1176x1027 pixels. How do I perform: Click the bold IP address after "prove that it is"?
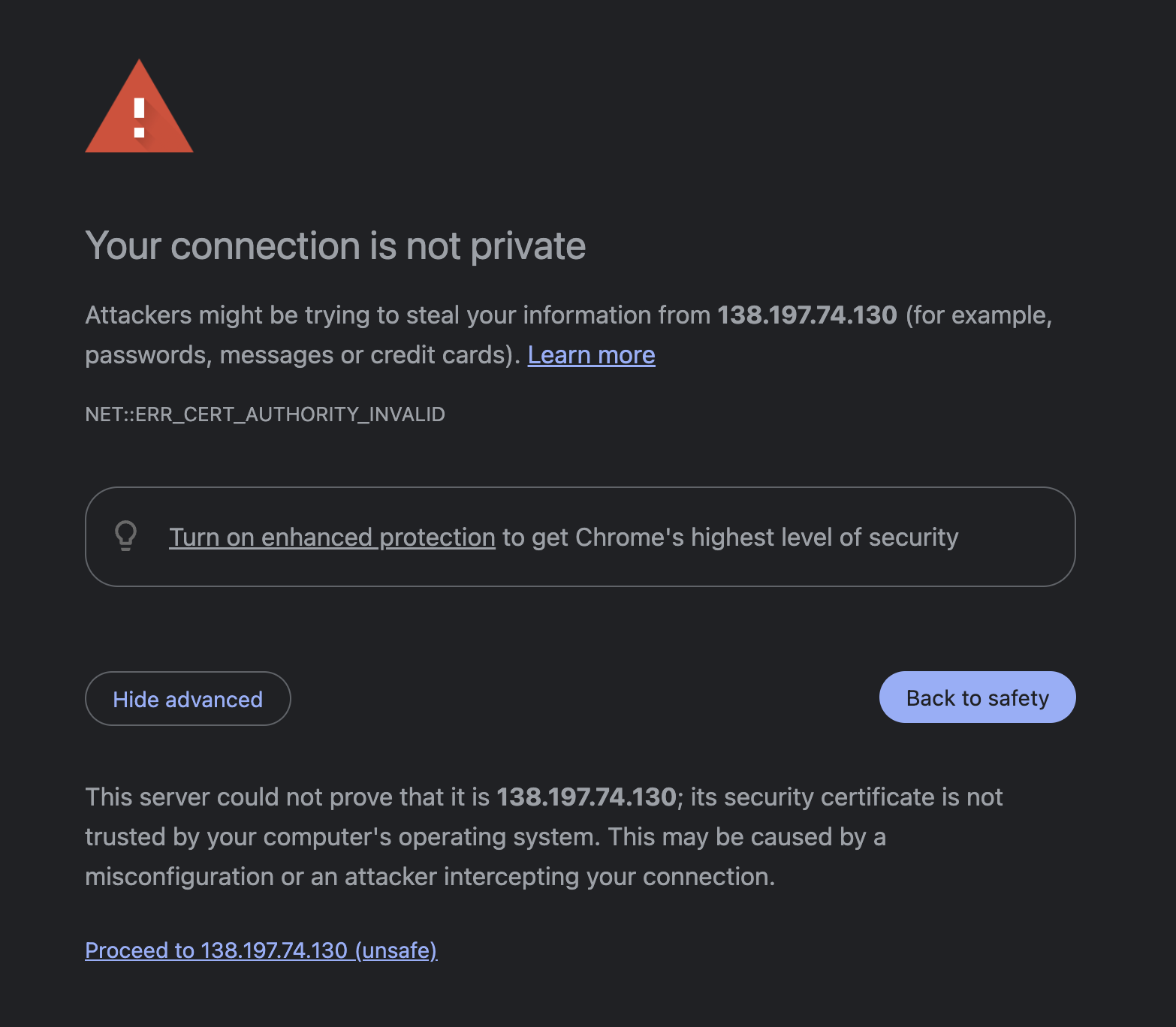[x=586, y=797]
